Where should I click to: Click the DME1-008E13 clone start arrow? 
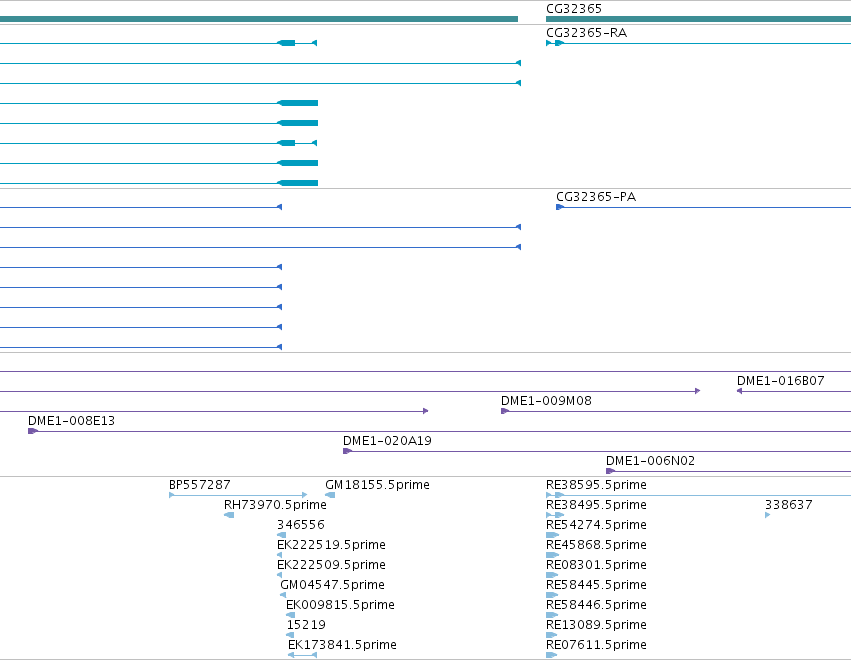[33, 431]
